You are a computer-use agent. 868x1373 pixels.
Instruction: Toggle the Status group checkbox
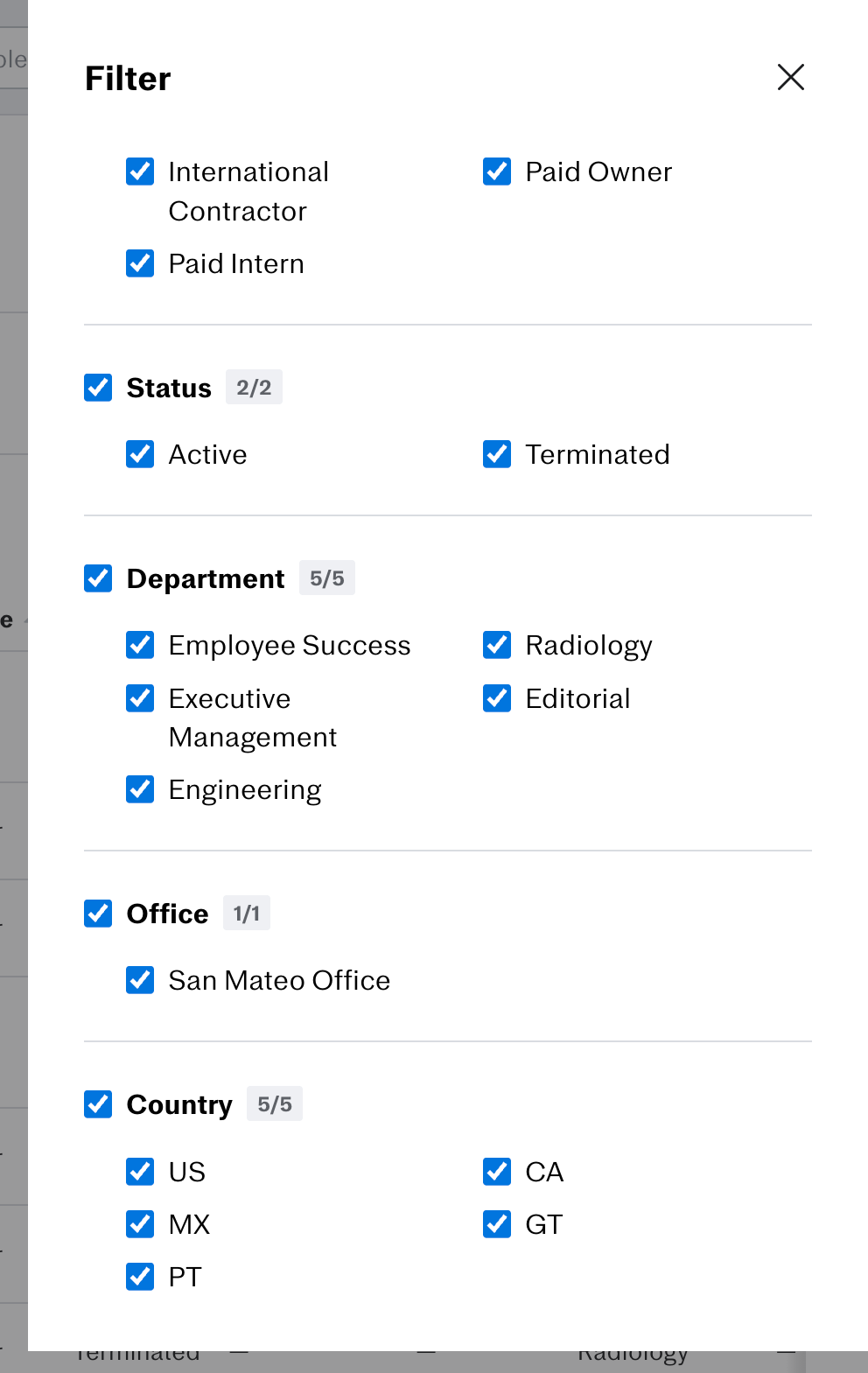coord(98,388)
